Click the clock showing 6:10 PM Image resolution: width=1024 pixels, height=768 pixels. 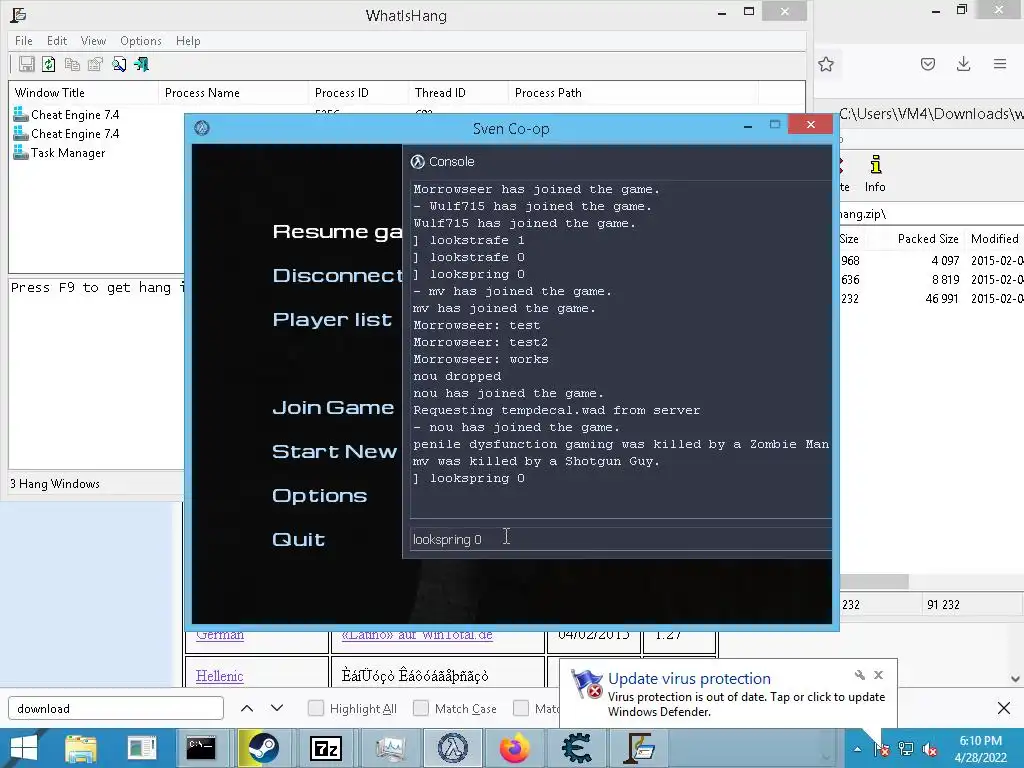click(x=980, y=749)
